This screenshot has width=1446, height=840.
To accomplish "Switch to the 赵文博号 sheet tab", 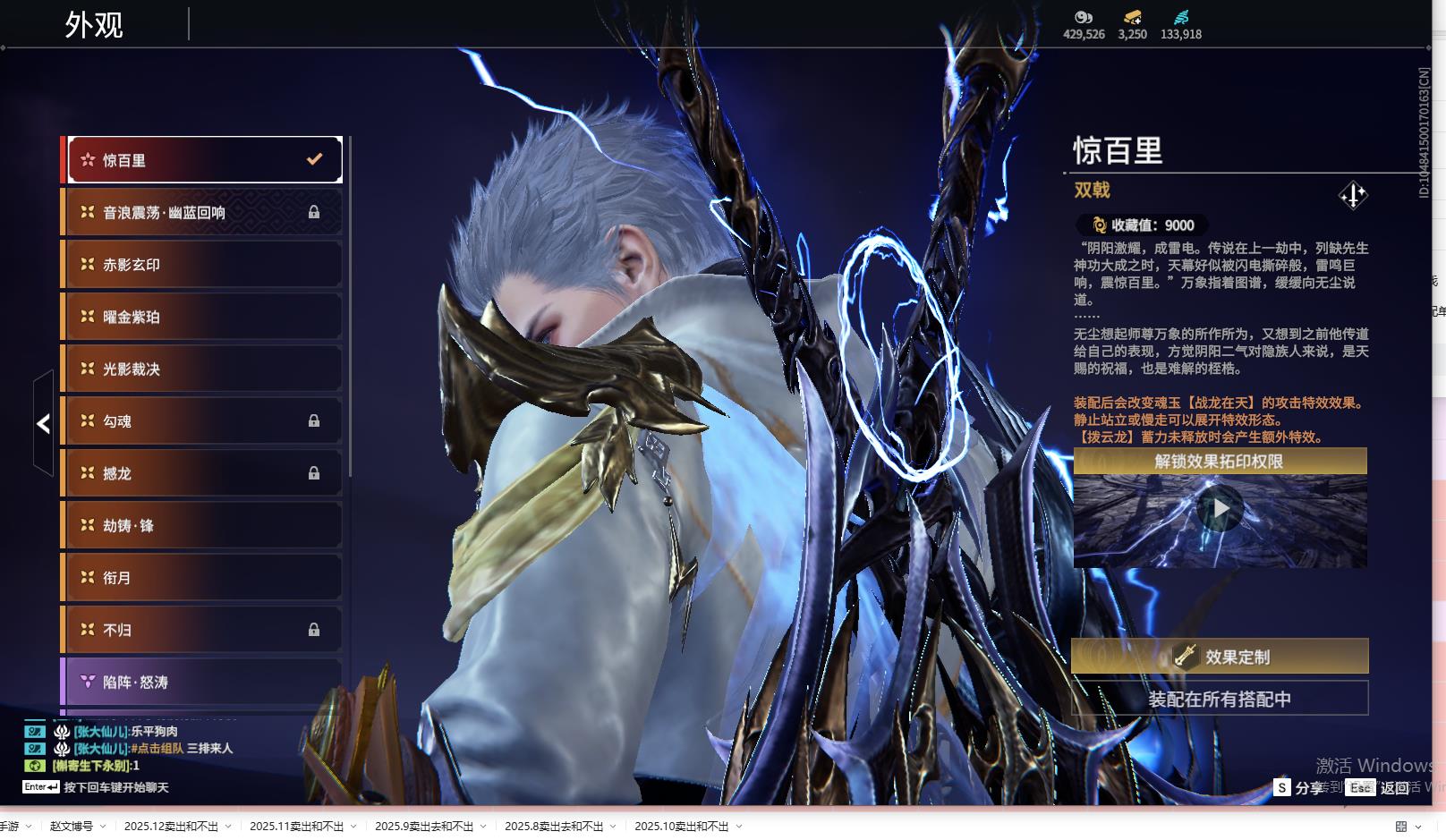I will (72, 827).
